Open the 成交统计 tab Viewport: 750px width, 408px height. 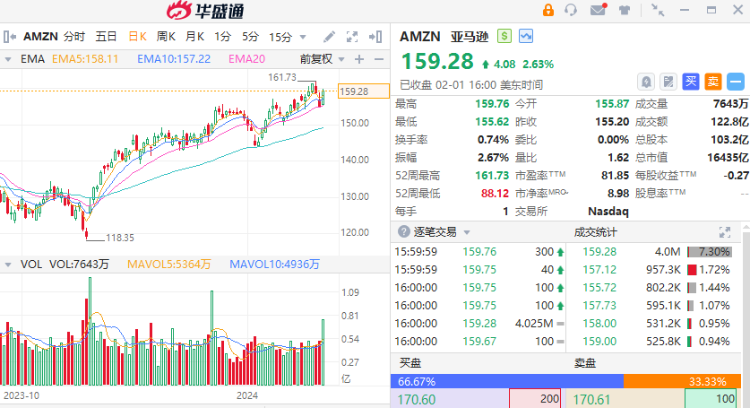(596, 232)
